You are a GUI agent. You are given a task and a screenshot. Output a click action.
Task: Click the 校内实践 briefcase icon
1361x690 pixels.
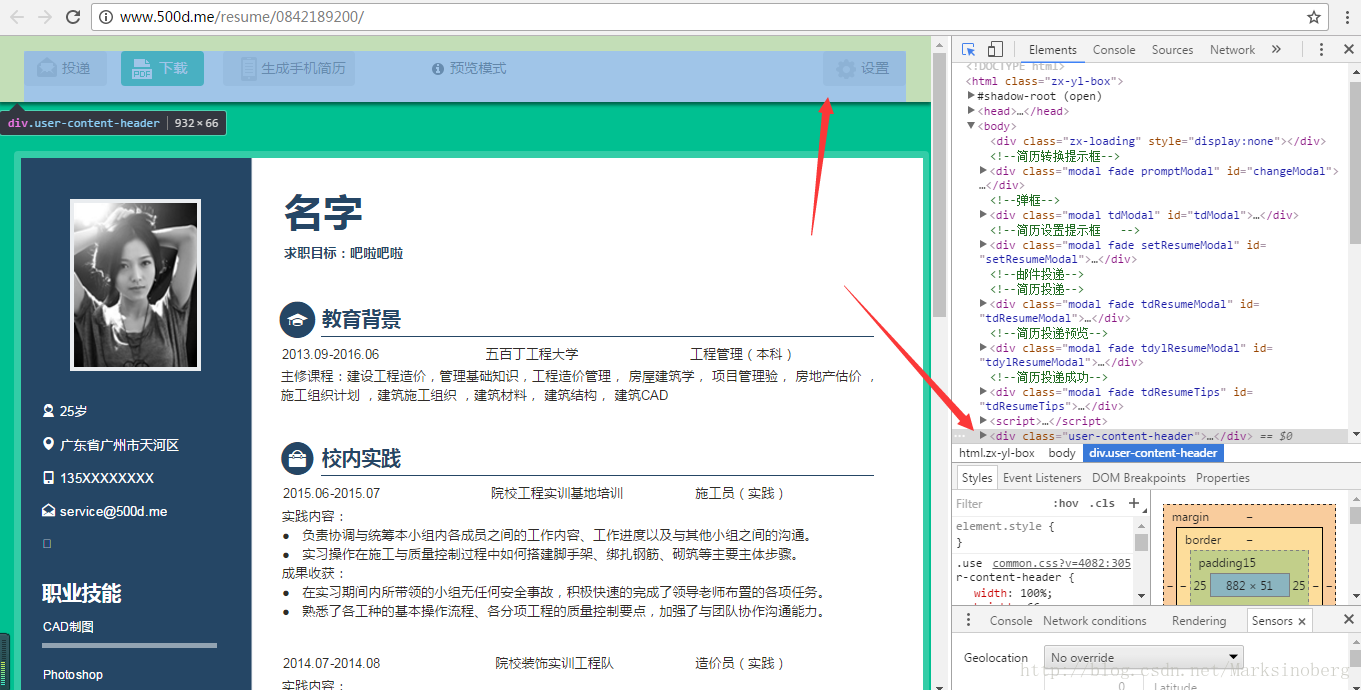click(x=297, y=459)
